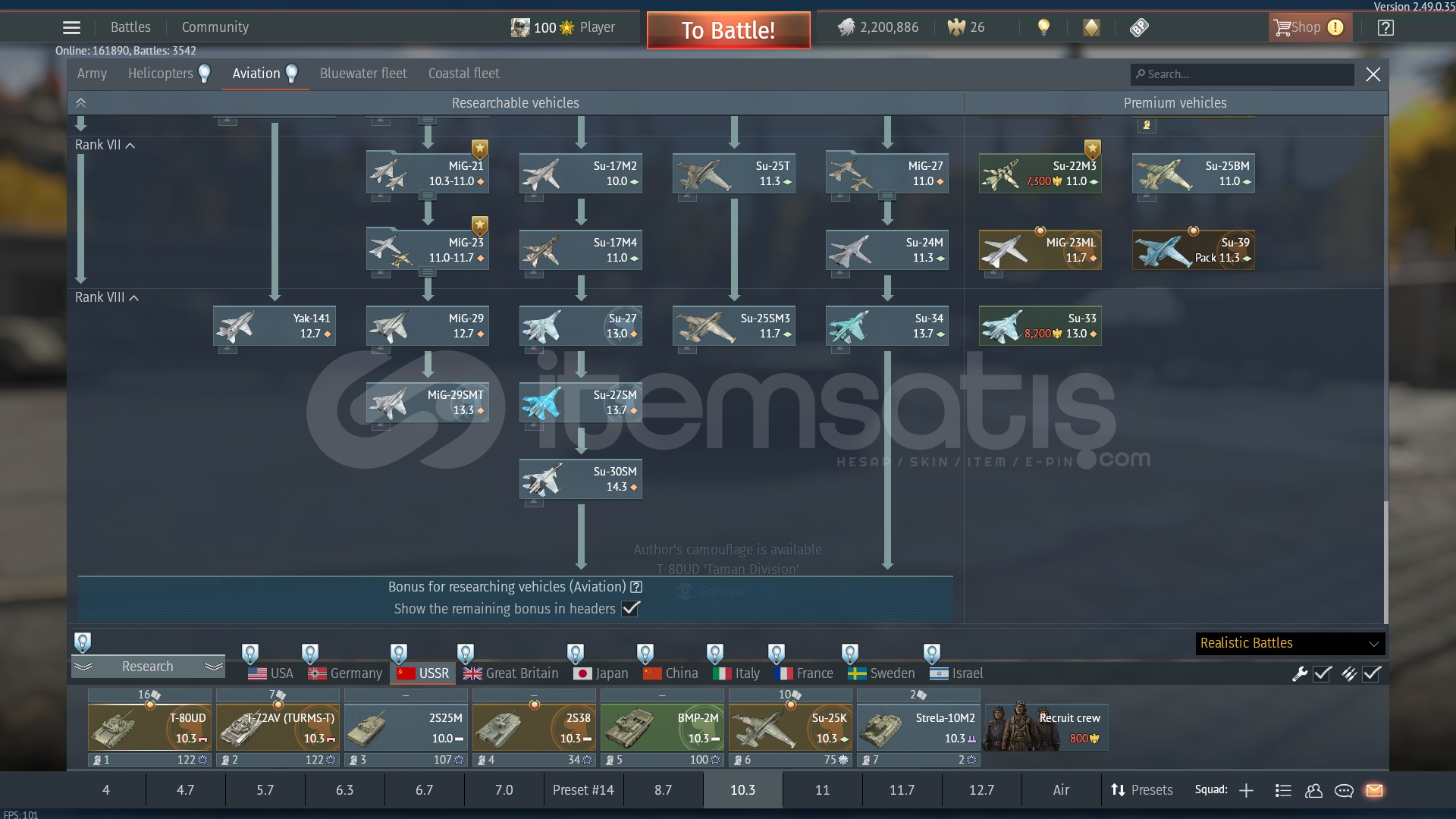
Task: Click the vehicle Search field
Action: tap(1244, 74)
